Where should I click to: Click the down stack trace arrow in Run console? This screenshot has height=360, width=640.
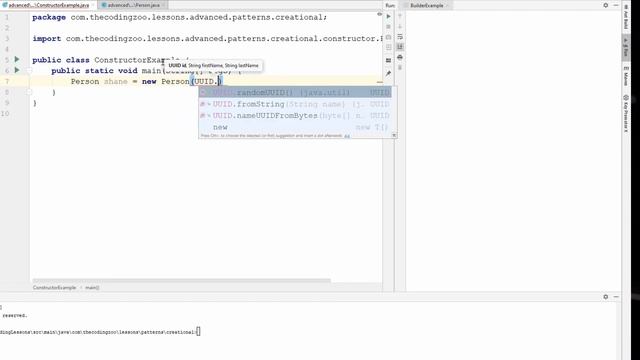pyautogui.click(x=400, y=27)
